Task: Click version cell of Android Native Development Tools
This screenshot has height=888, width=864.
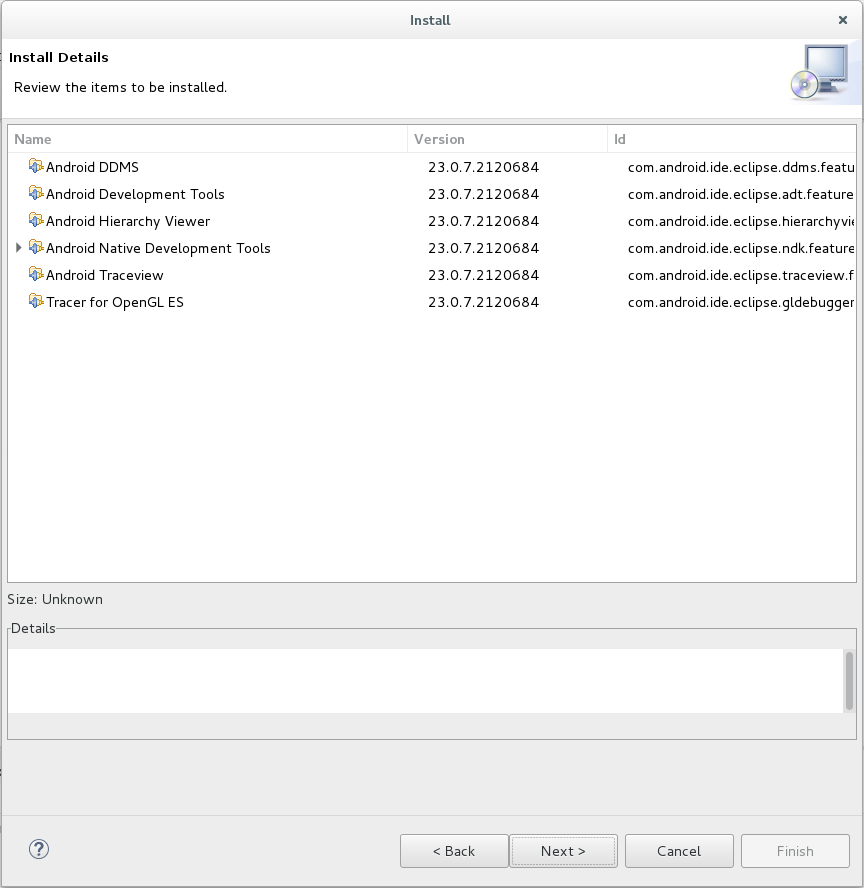Action: point(484,248)
